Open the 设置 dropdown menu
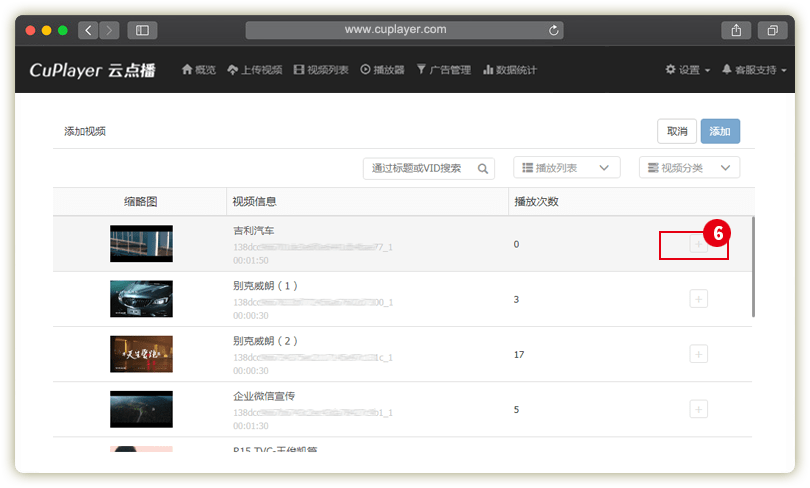Screen dimensions: 810x488 coord(688,70)
